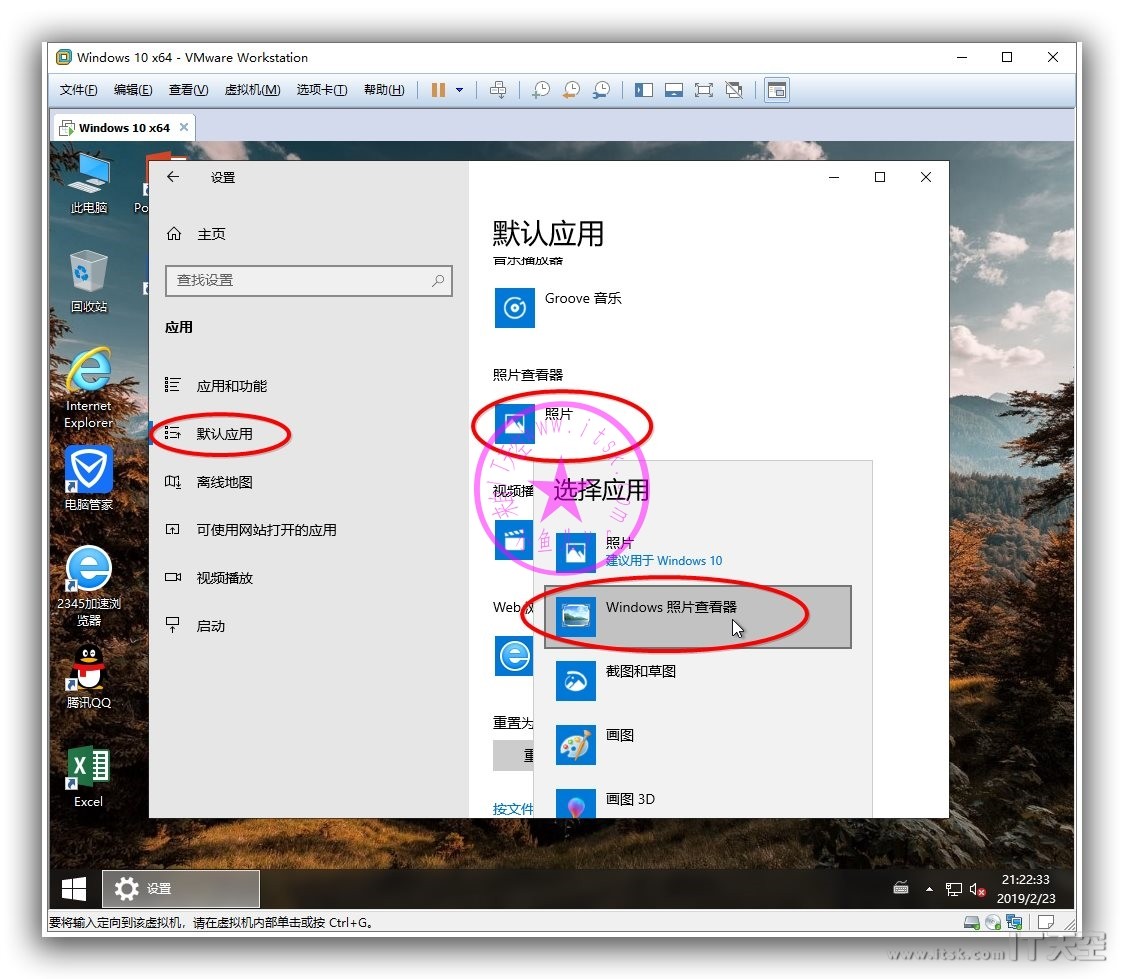Viewport: 1124px width, 979px height.
Task: Focus the 查找设置 search box
Action: pyautogui.click(x=308, y=280)
